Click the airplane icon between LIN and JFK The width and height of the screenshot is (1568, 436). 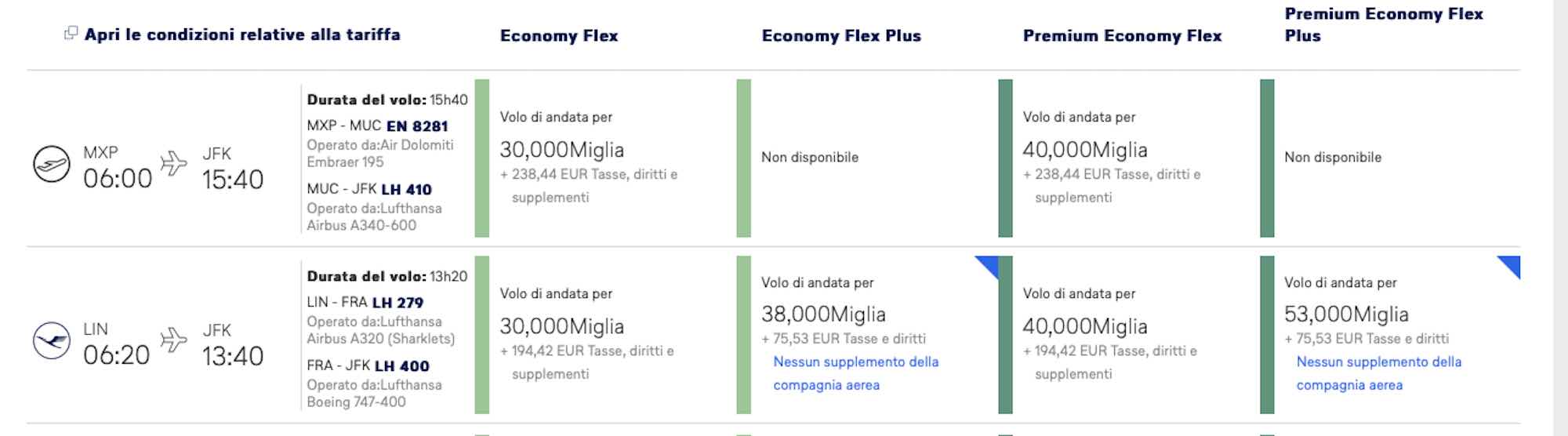click(174, 340)
